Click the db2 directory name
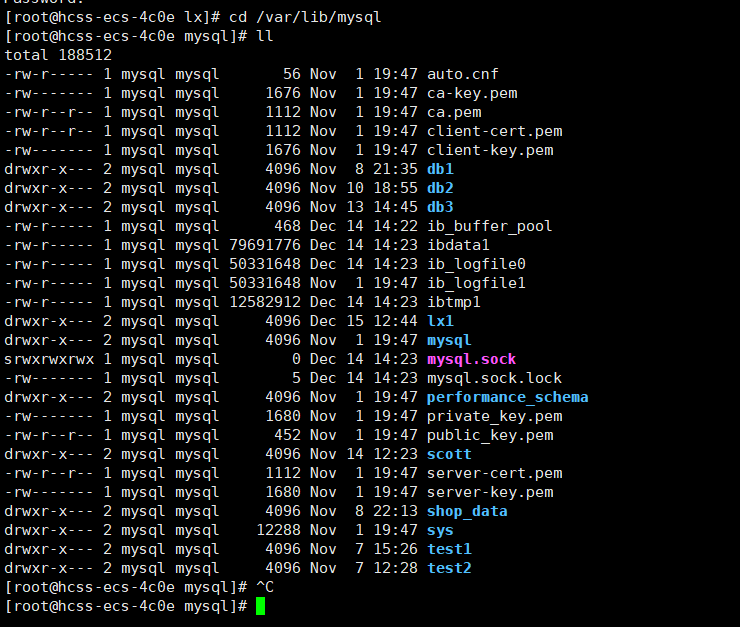740x627 pixels. click(x=440, y=188)
